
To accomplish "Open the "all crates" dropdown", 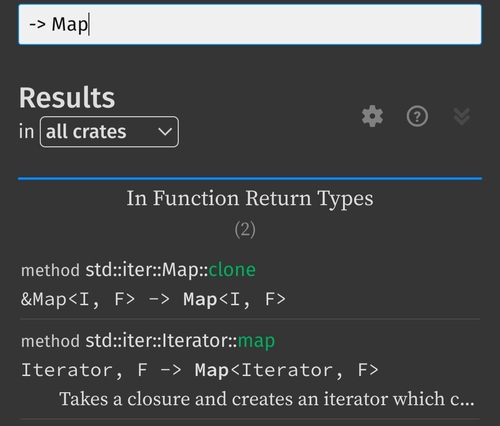I will point(109,132).
